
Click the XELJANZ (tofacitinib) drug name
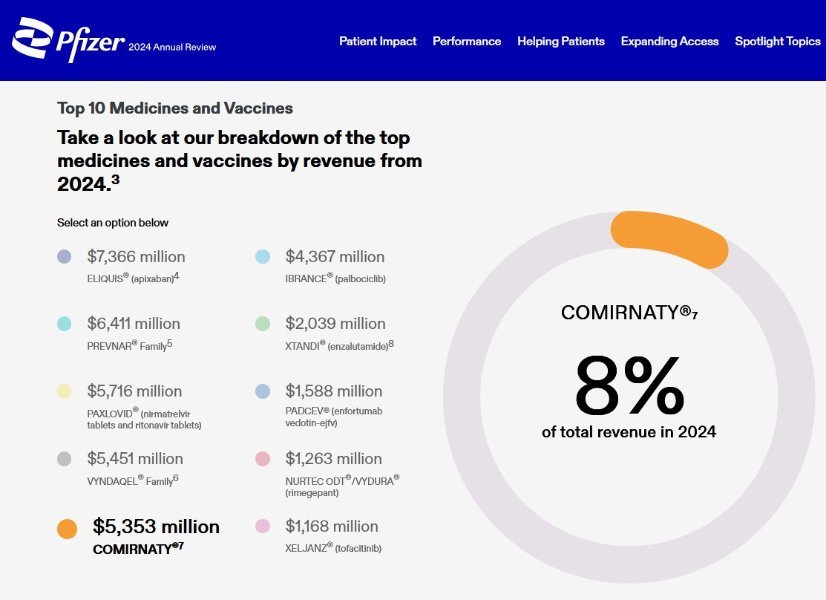(333, 548)
